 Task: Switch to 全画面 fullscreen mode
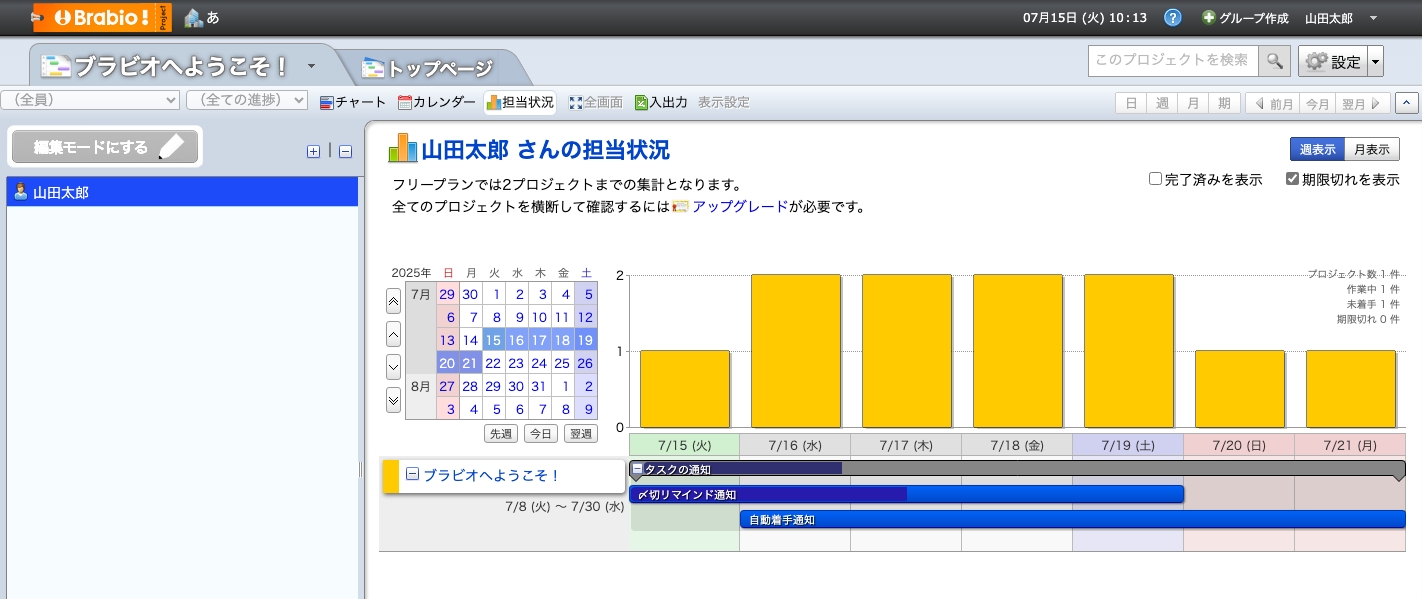coord(596,102)
